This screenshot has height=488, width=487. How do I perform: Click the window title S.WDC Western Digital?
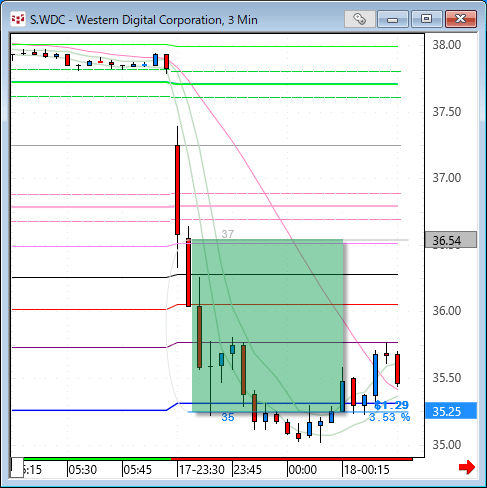pos(144,20)
